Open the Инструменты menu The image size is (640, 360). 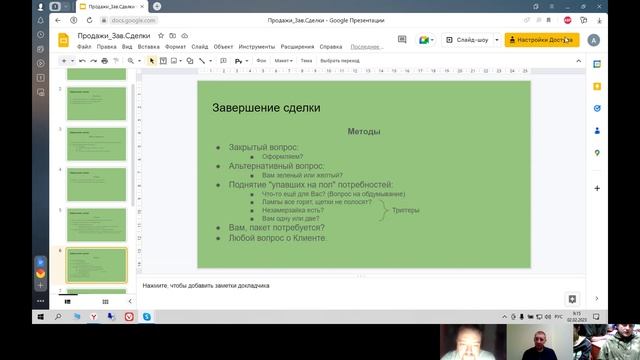click(257, 47)
